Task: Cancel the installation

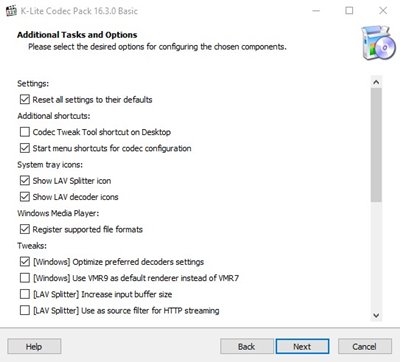Action: click(x=365, y=346)
